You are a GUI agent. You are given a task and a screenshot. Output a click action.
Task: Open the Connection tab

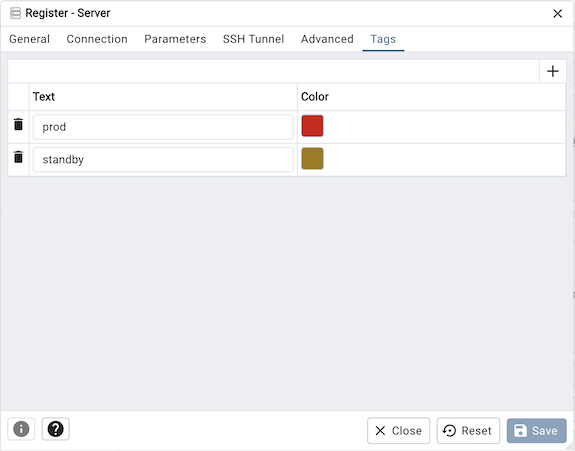tap(97, 39)
